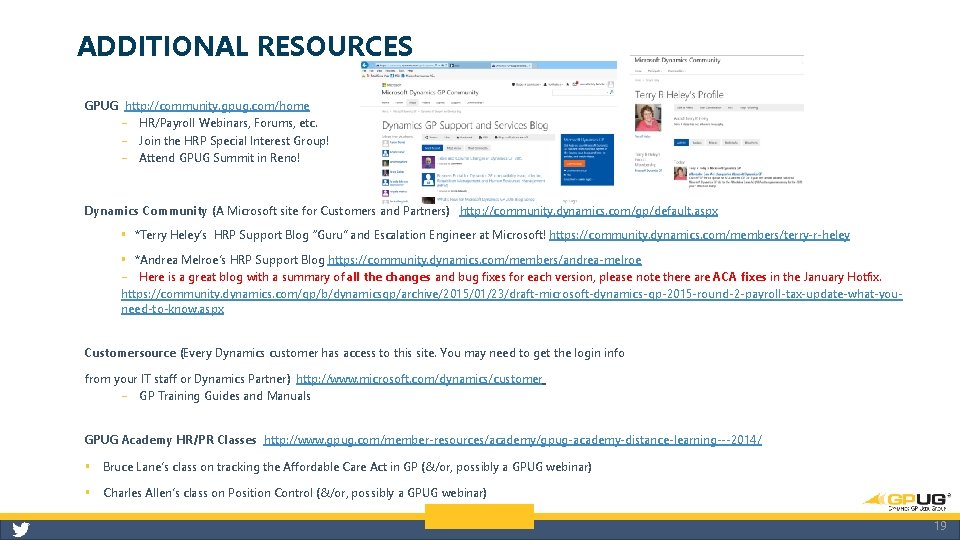Click the Twitter bird icon in footer
960x540 pixels.
(21, 530)
